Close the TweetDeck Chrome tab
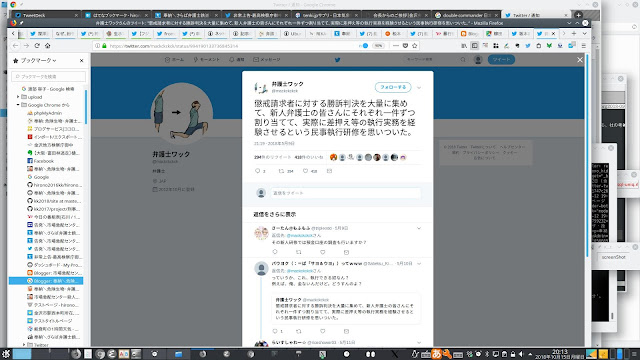 pos(76,15)
